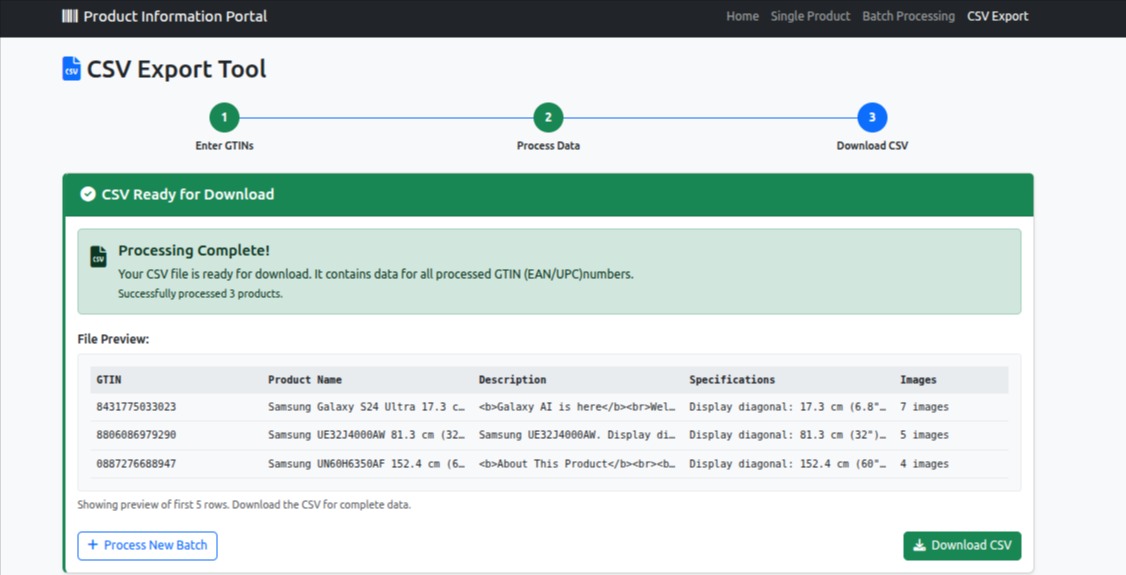Click the Download CSV step label
This screenshot has height=575, width=1126.
point(872,146)
